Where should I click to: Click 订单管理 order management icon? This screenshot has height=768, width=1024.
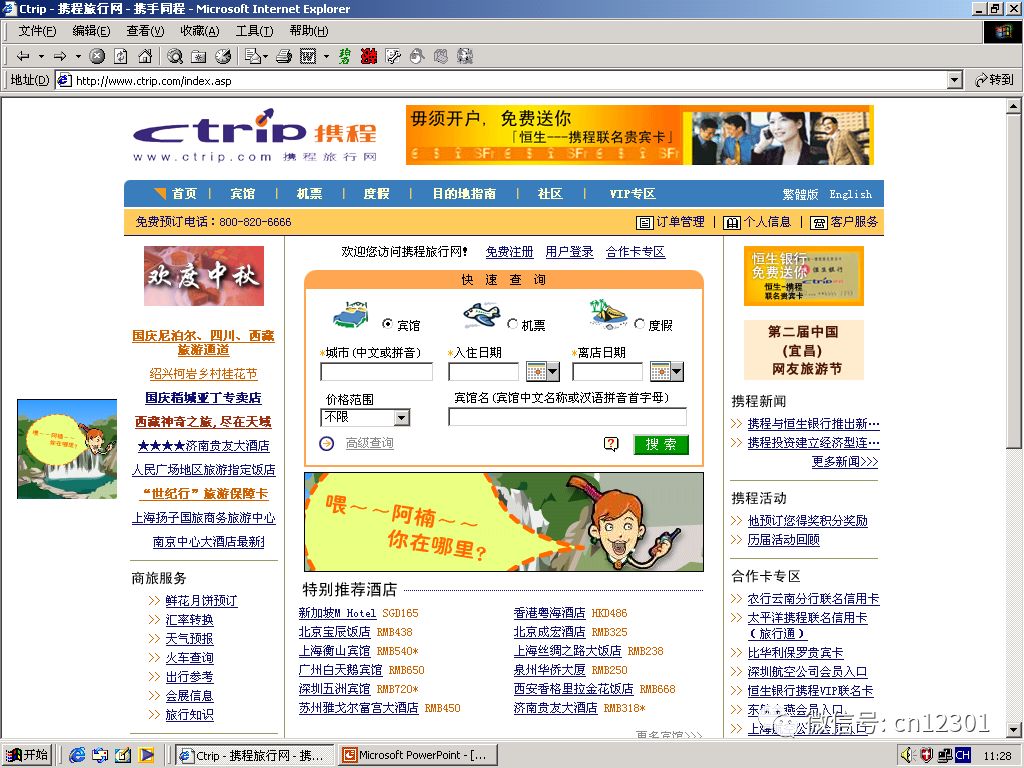tap(645, 223)
